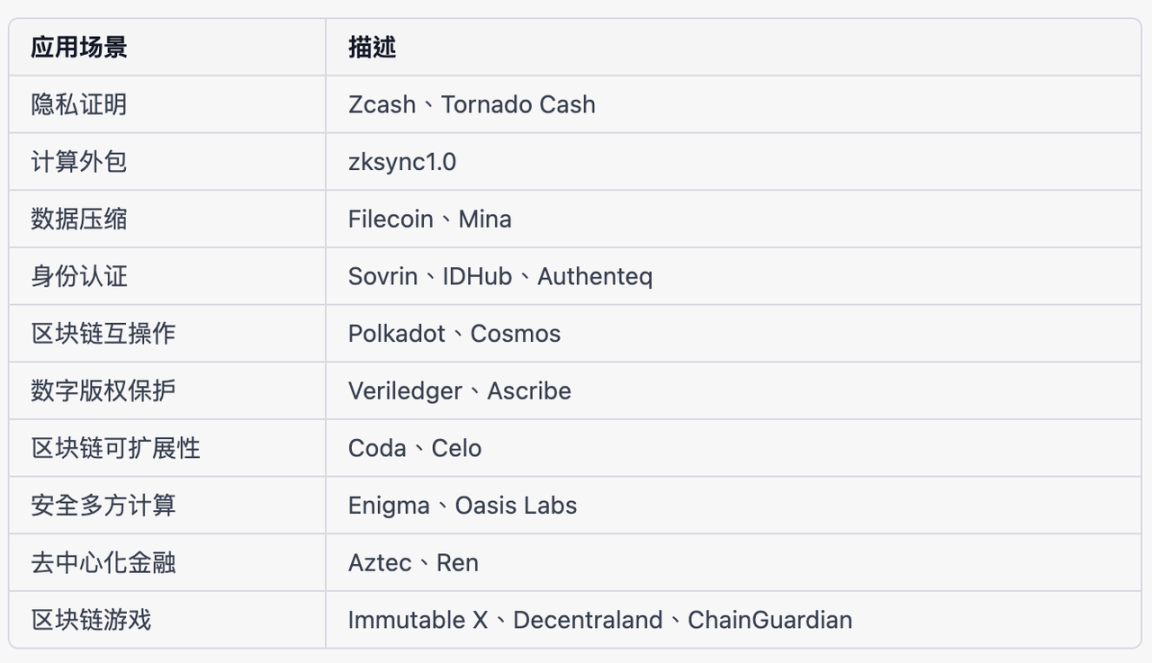Select the 区块链互操作 cell
1152x663 pixels.
(x=103, y=334)
